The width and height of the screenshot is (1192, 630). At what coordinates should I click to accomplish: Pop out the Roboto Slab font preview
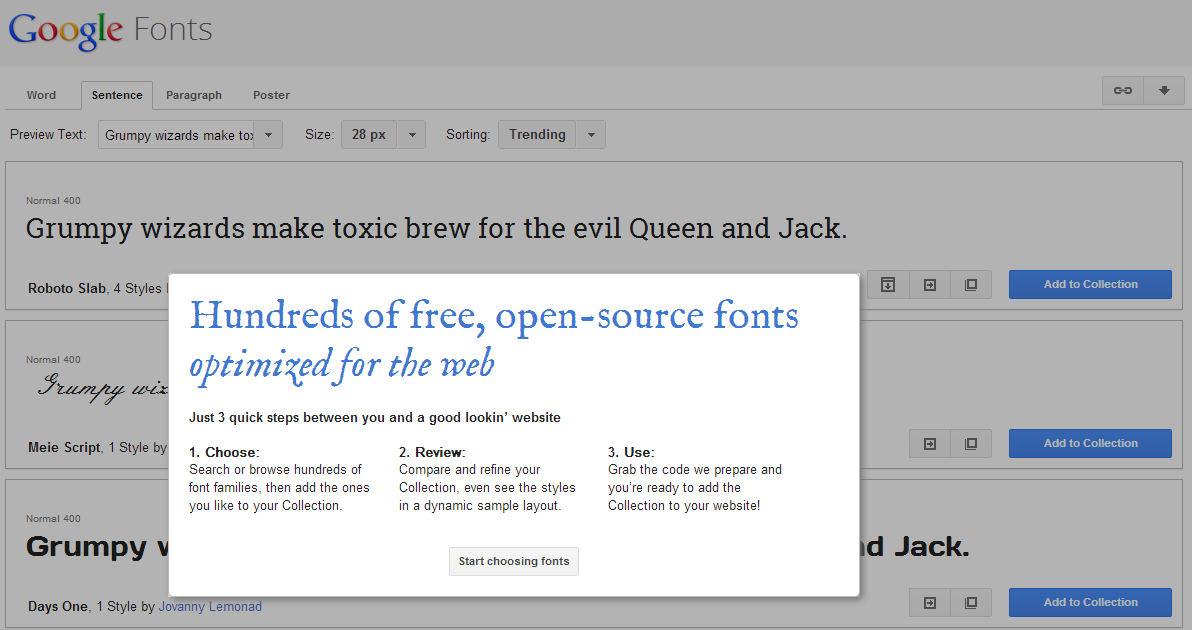pos(929,284)
